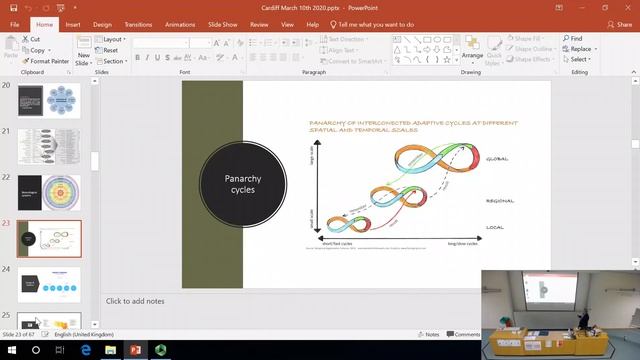The width and height of the screenshot is (640, 360).
Task: Open the Arrange objects tool
Action: [472, 50]
